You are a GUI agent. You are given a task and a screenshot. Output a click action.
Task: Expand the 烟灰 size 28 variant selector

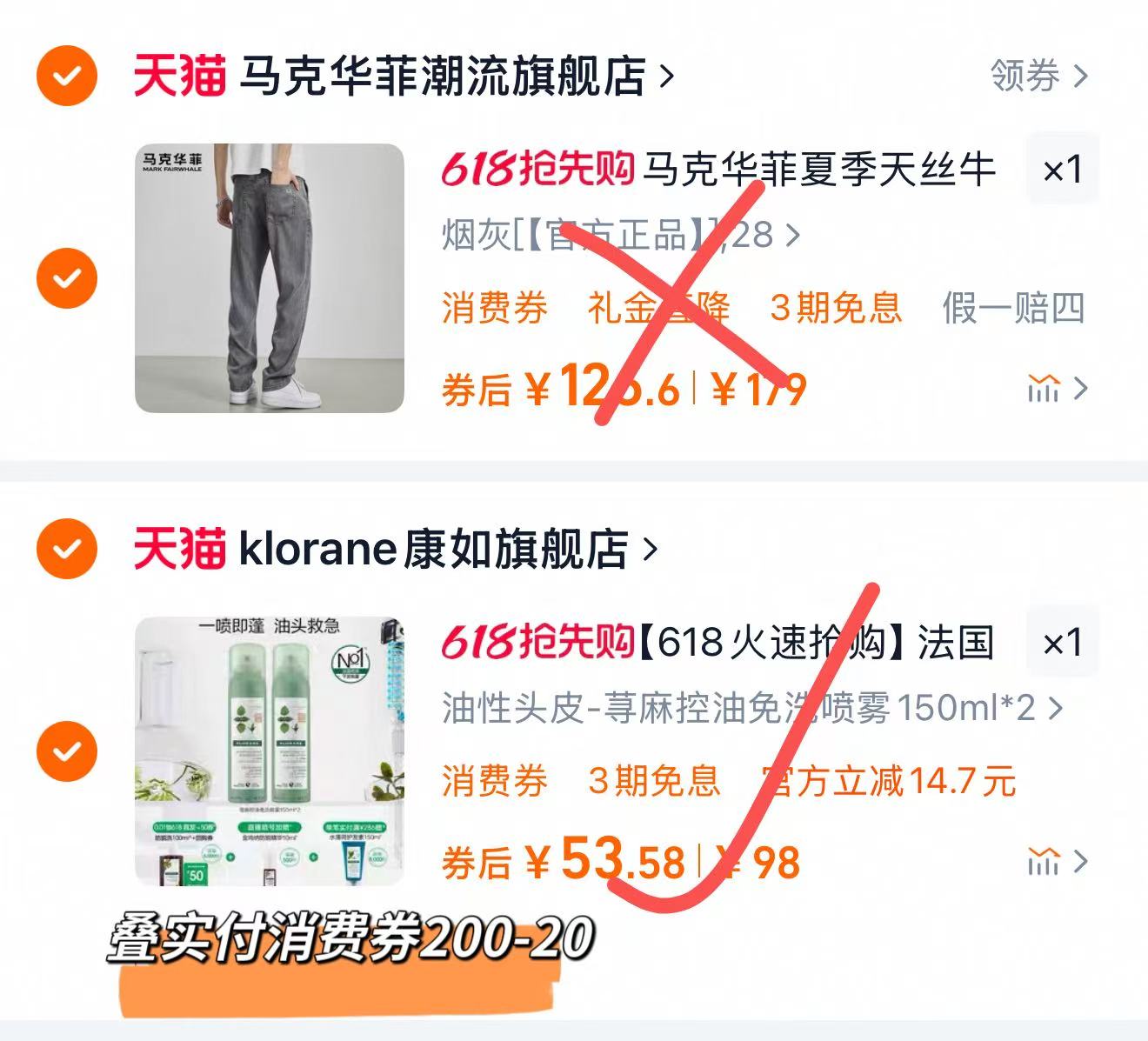(x=621, y=235)
